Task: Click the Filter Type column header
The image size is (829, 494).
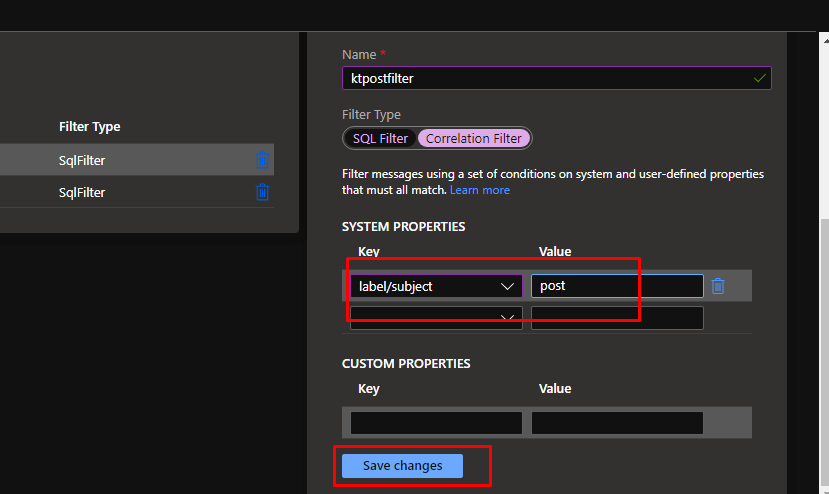Action: coord(90,127)
